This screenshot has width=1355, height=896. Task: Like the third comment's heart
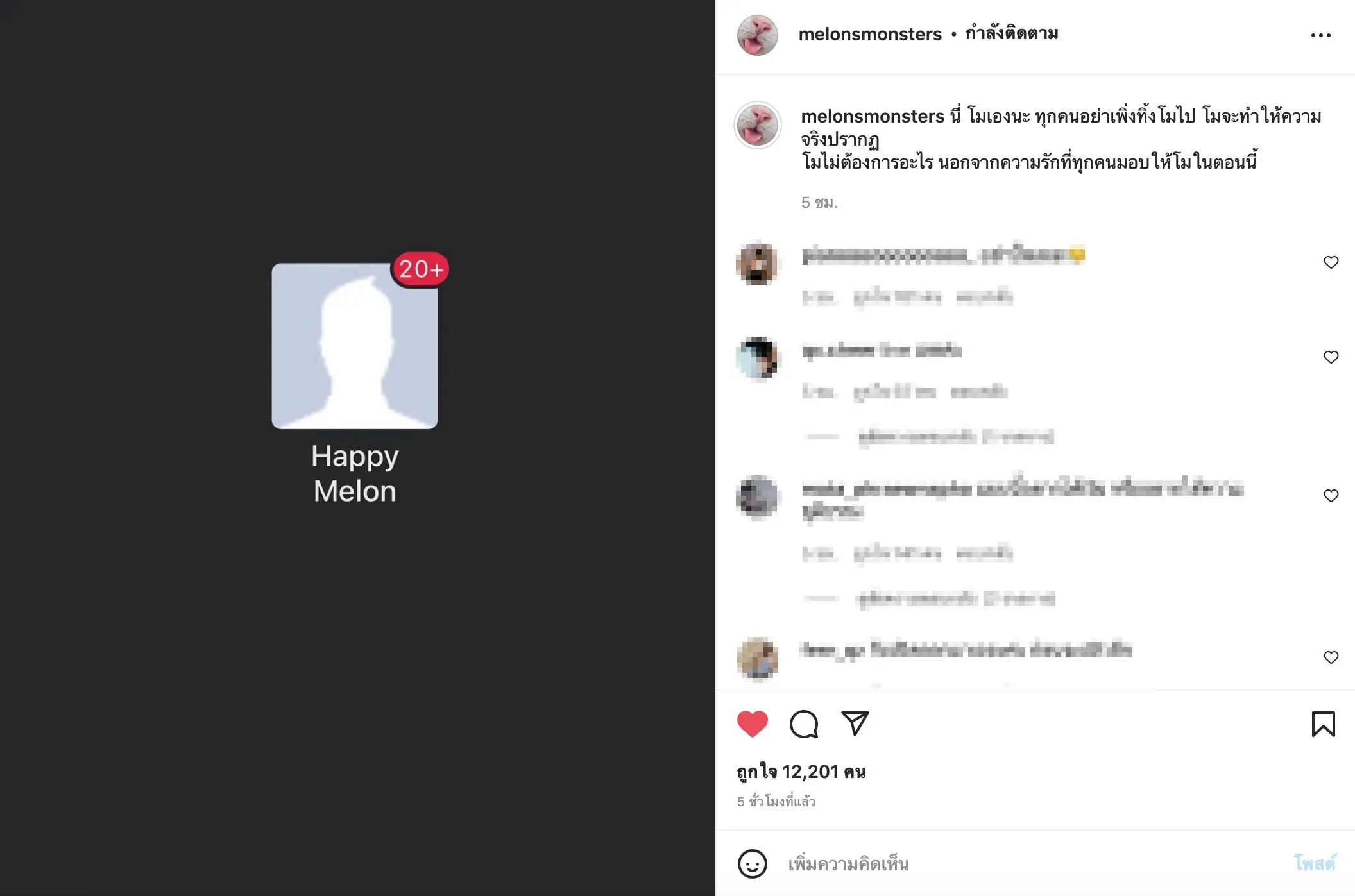point(1331,496)
